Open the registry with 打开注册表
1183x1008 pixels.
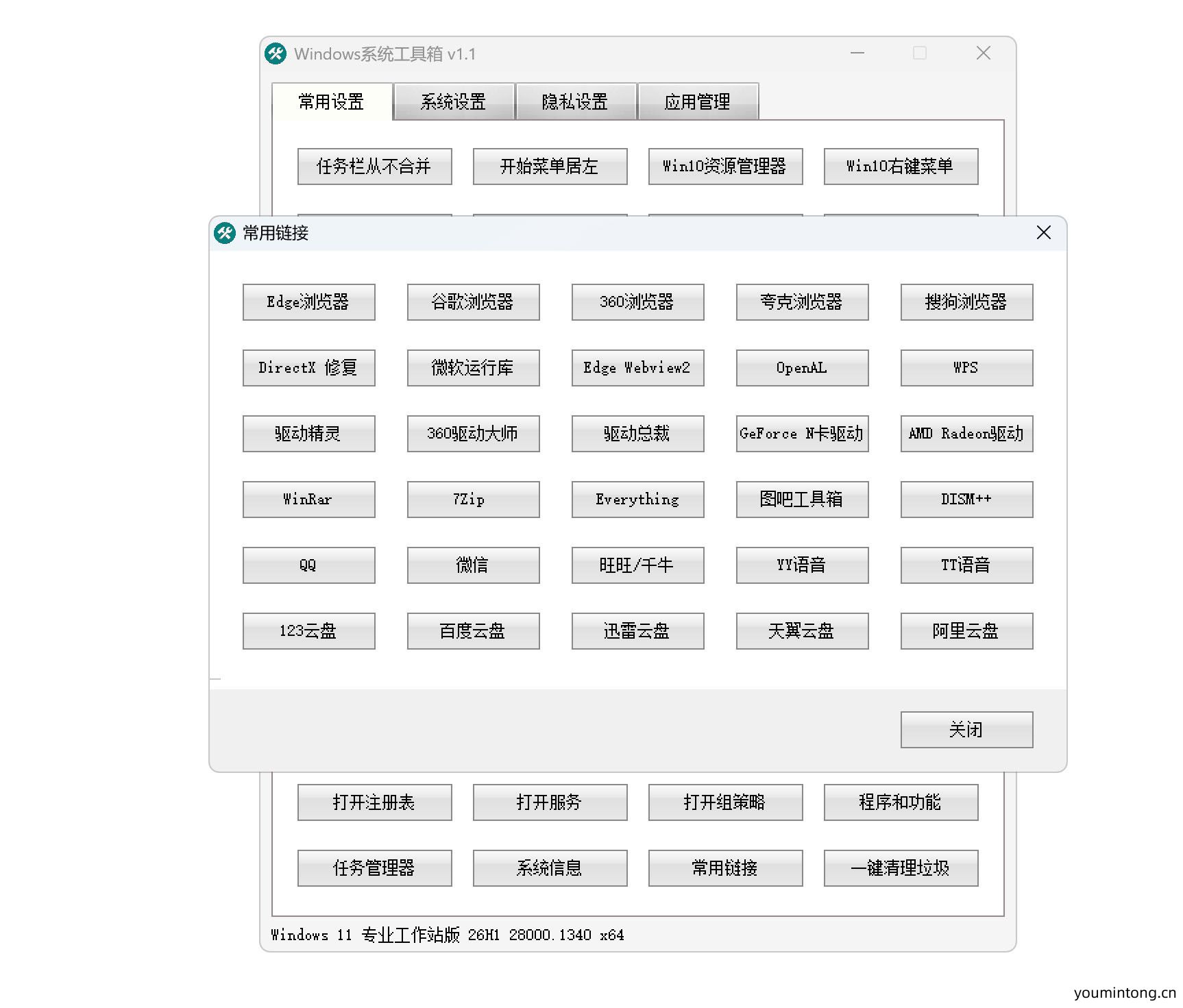374,802
